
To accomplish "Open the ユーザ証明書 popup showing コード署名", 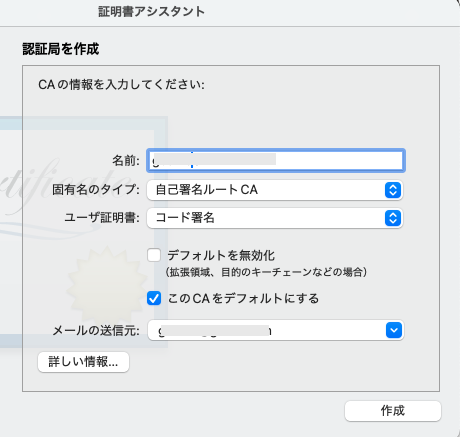I will [275, 218].
